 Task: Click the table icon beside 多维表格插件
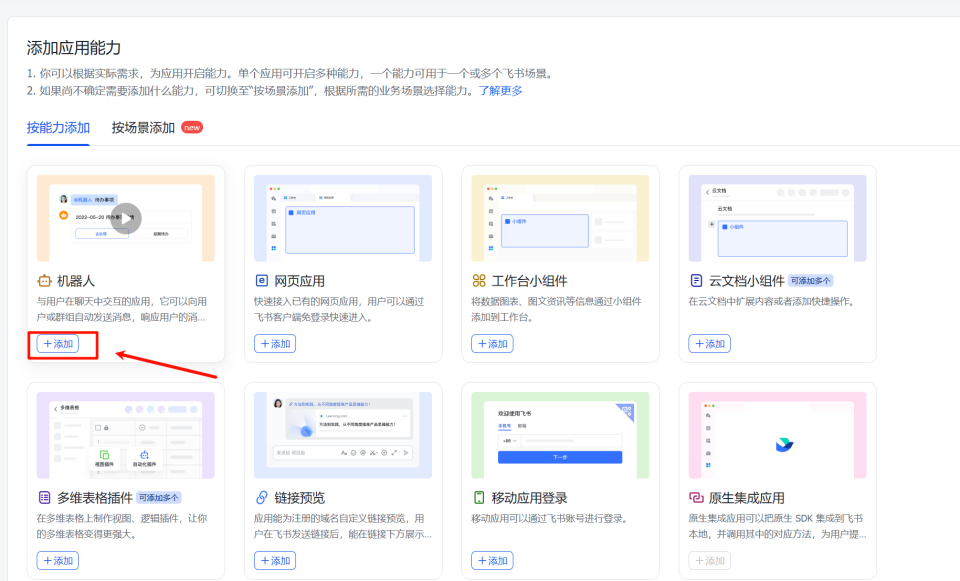44,498
